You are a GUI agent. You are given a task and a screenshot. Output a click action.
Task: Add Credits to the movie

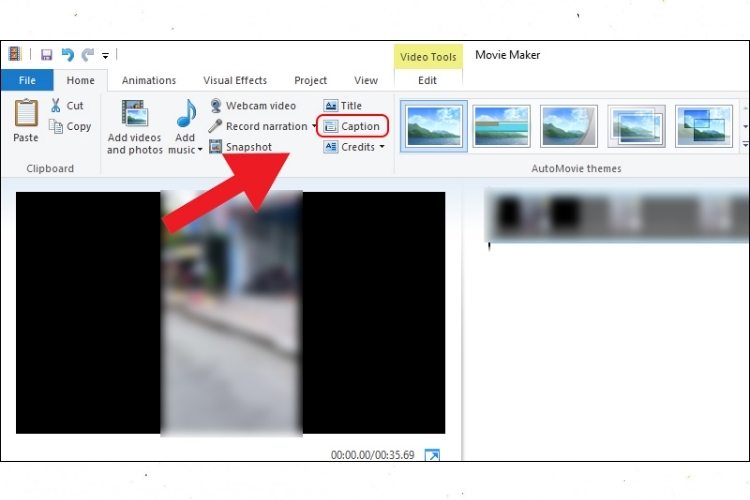(350, 146)
